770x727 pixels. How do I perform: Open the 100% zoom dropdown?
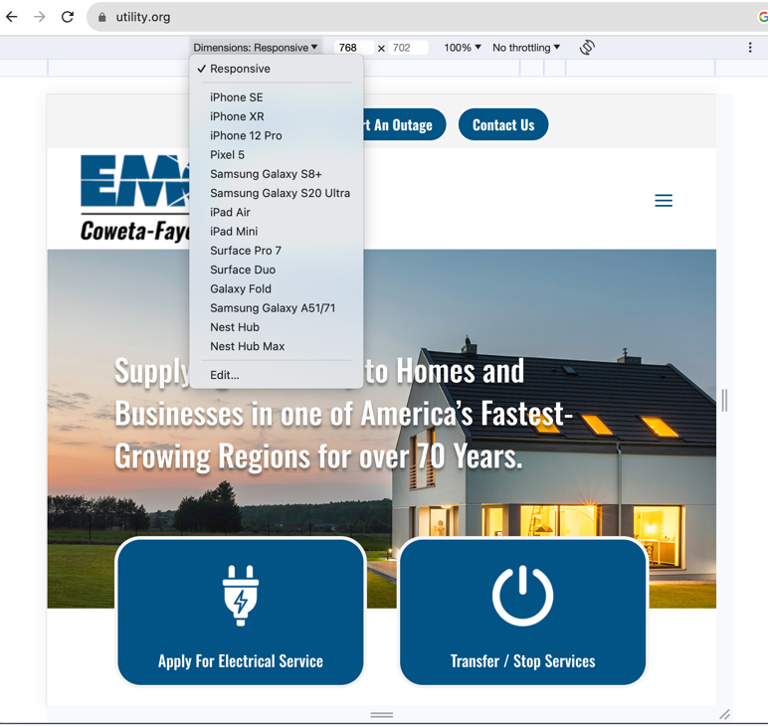pyautogui.click(x=462, y=47)
